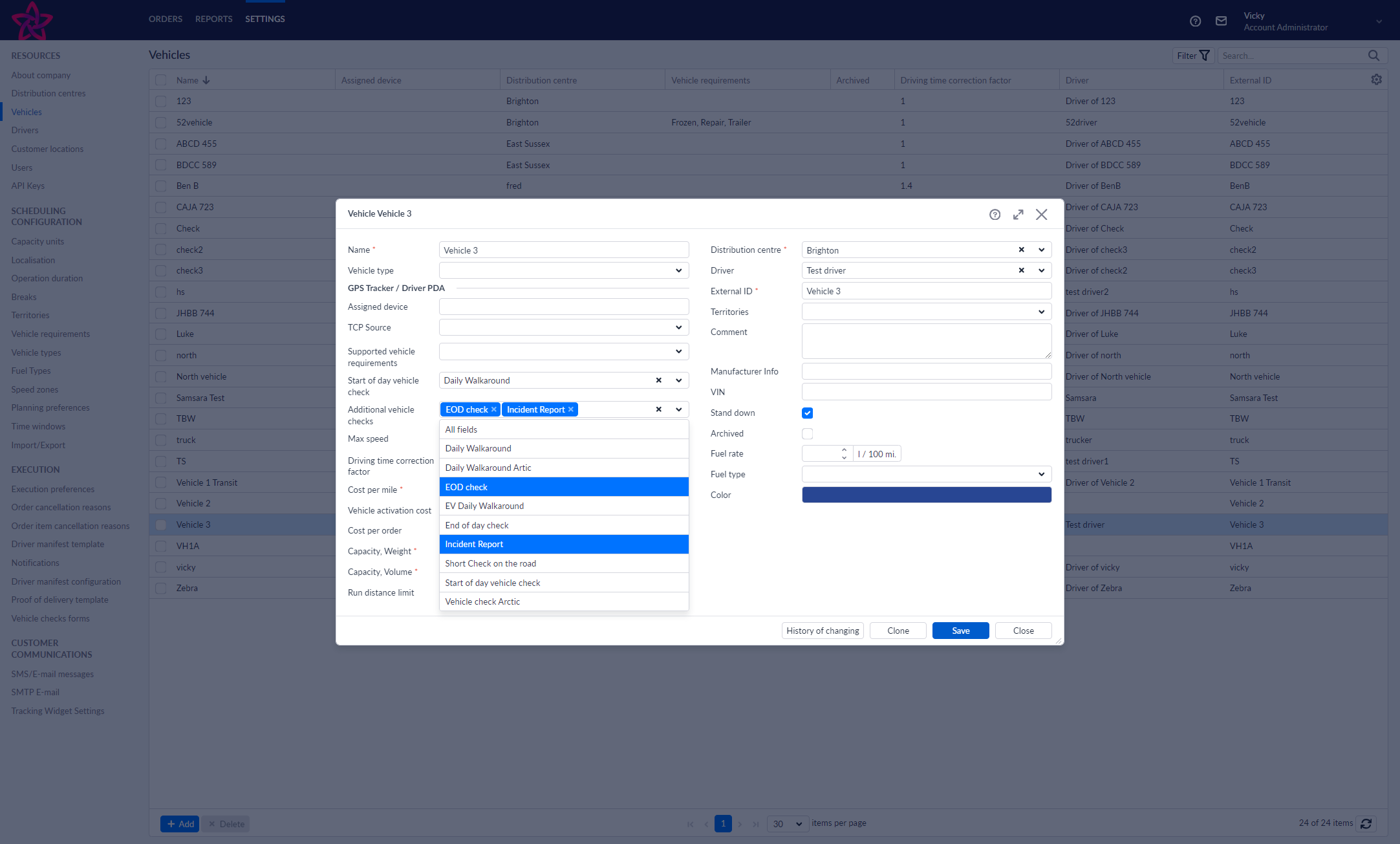The height and width of the screenshot is (844, 1400).
Task: Open the ORDERS tab
Action: click(166, 19)
